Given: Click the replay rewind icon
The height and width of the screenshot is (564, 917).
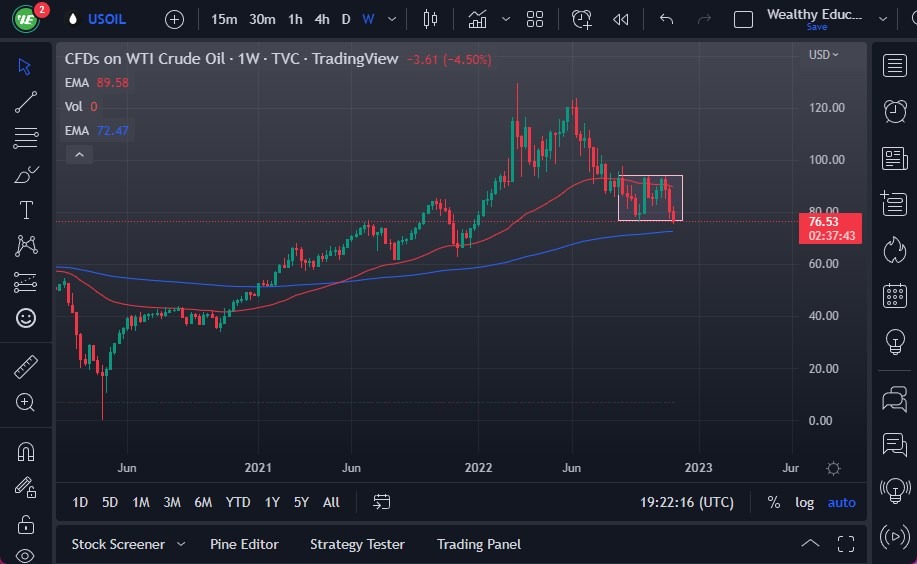Looking at the screenshot, I should click(x=621, y=19).
